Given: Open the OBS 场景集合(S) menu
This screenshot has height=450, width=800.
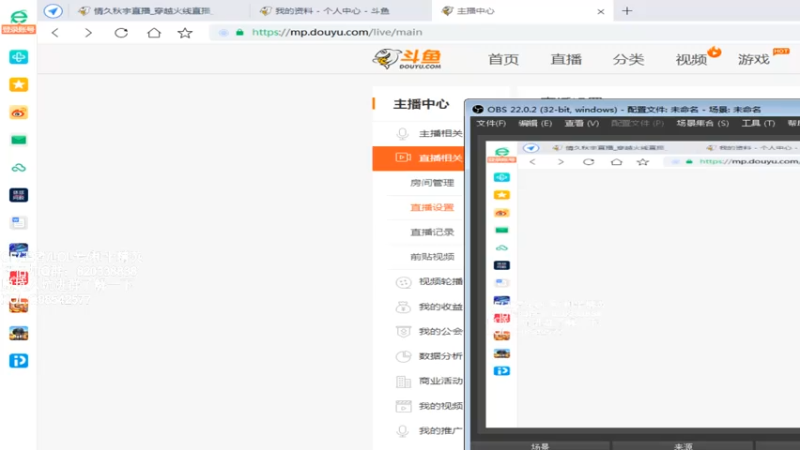Looking at the screenshot, I should click(x=702, y=123).
